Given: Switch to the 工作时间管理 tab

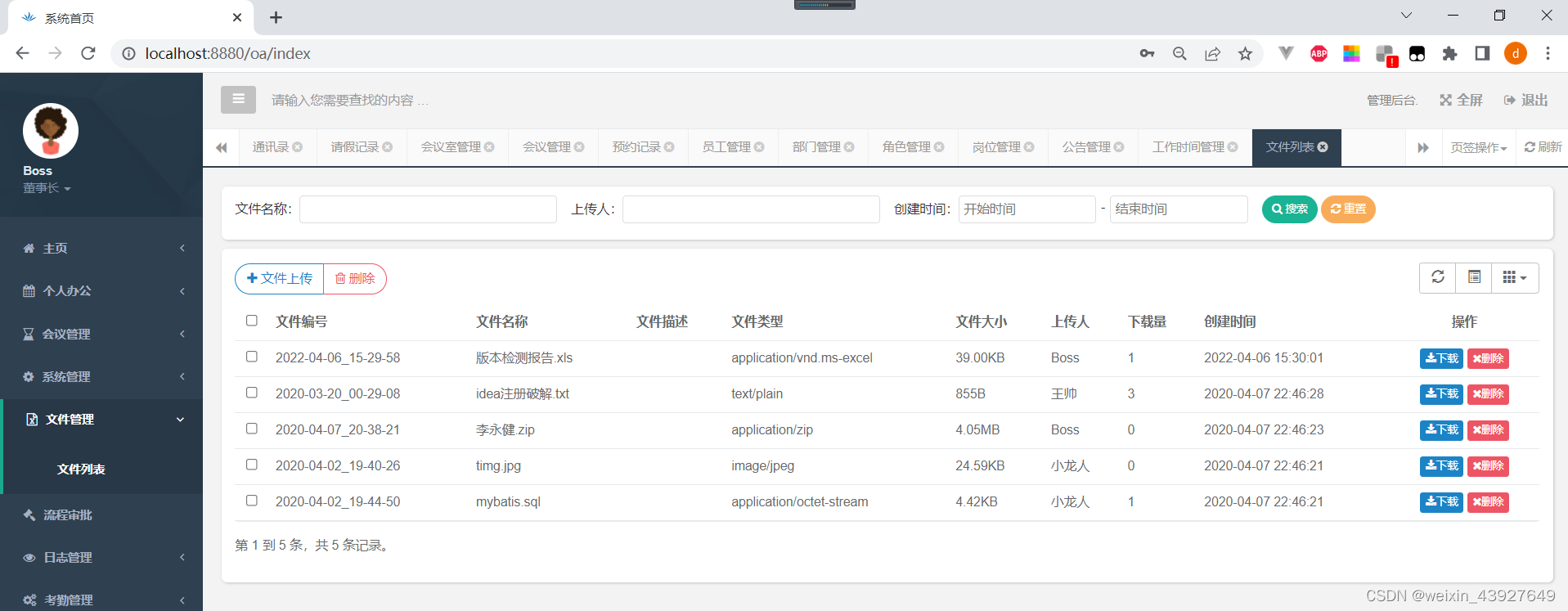Looking at the screenshot, I should point(1188,147).
